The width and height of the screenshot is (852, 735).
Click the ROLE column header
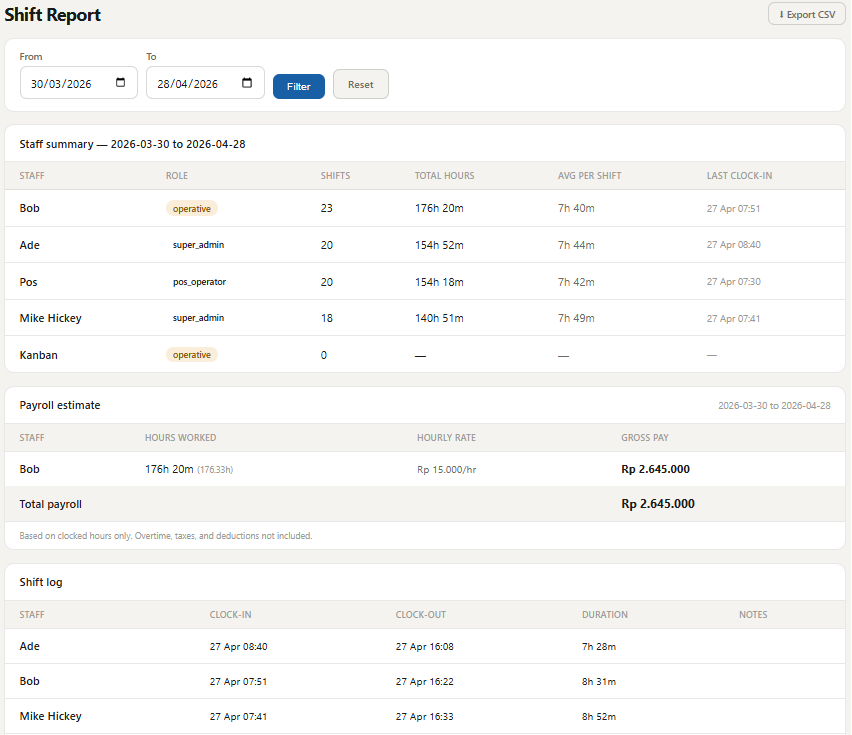[177, 175]
